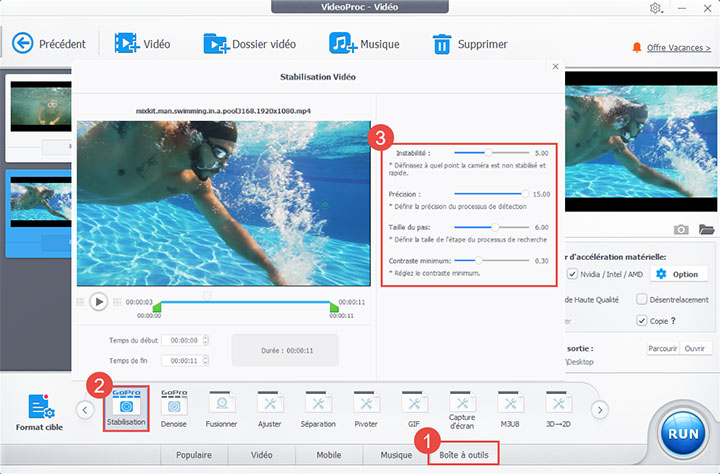Enable the Désentrelacement checkbox
Viewport: 720px width, 474px height.
click(x=641, y=300)
